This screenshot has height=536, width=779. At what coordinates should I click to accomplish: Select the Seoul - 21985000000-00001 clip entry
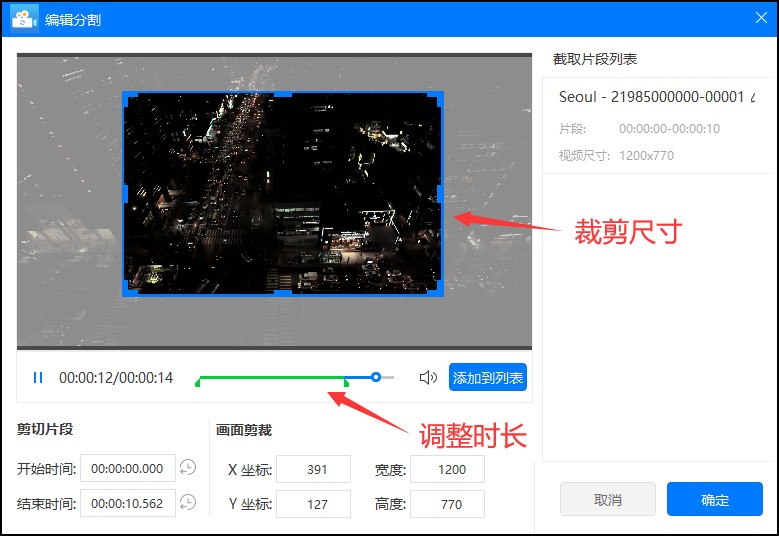coord(657,126)
